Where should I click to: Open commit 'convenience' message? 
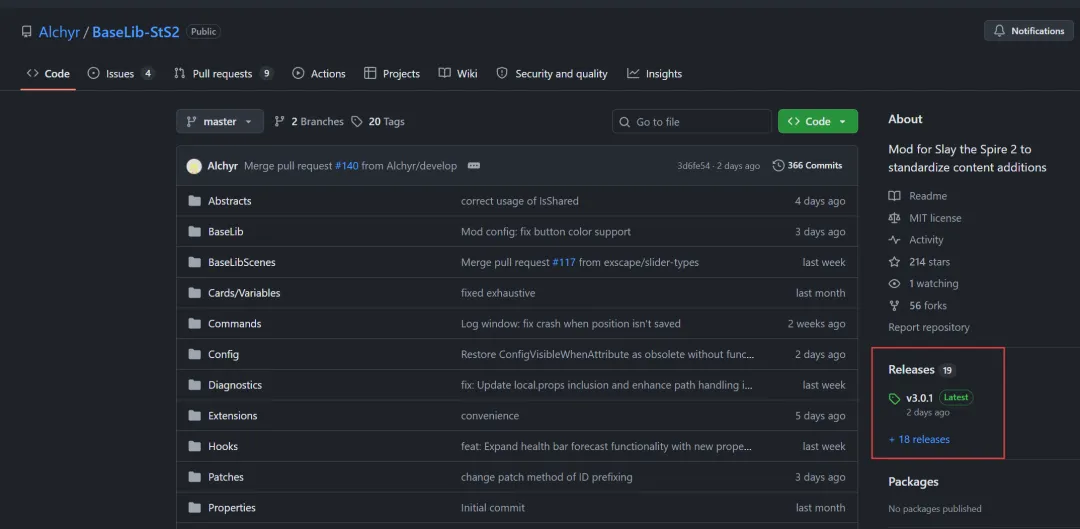pos(490,415)
